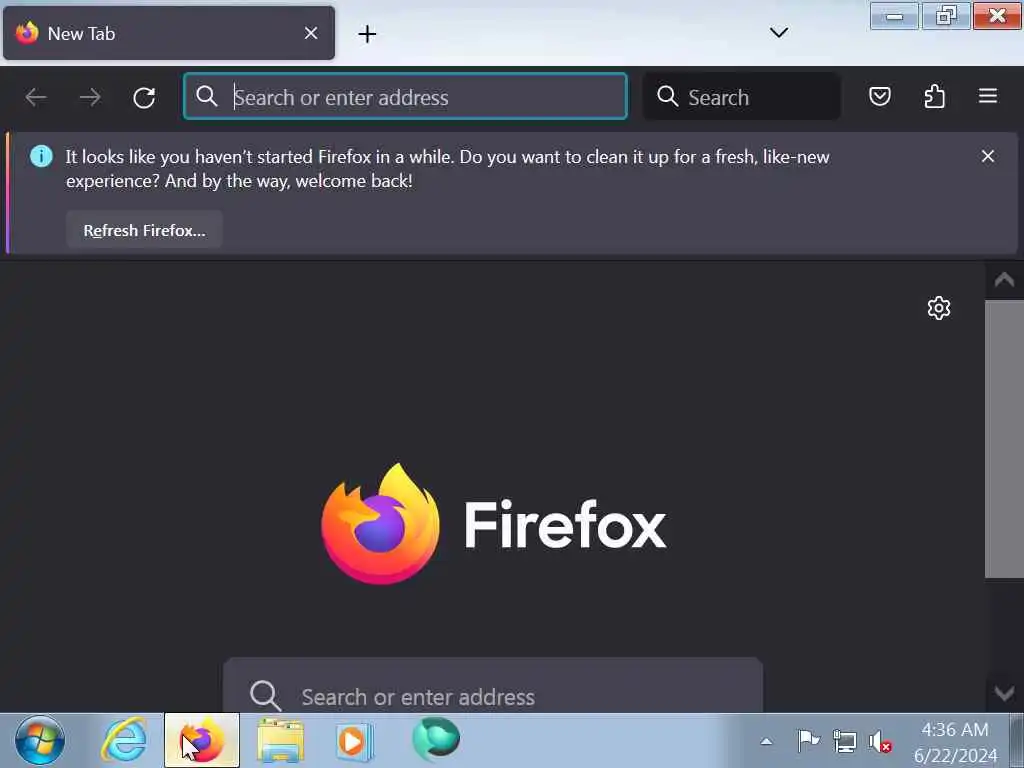Click the Refresh Firefox… button
This screenshot has width=1024, height=768.
[144, 230]
